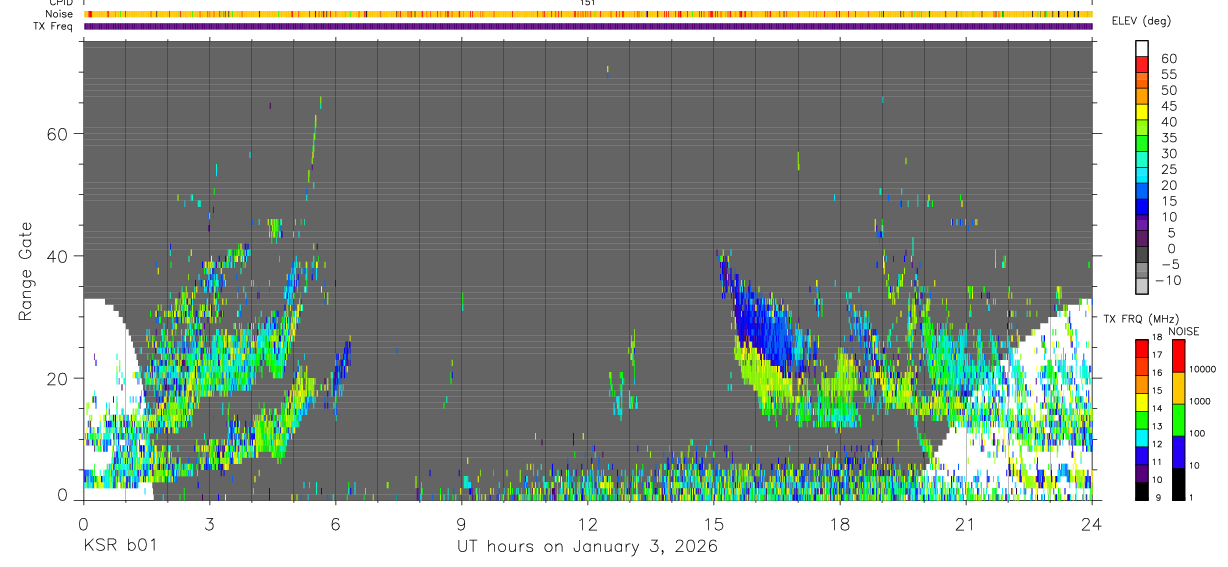Pick the white top segment of ELEV colorbar
1228x567 pixels.
click(x=1142, y=47)
